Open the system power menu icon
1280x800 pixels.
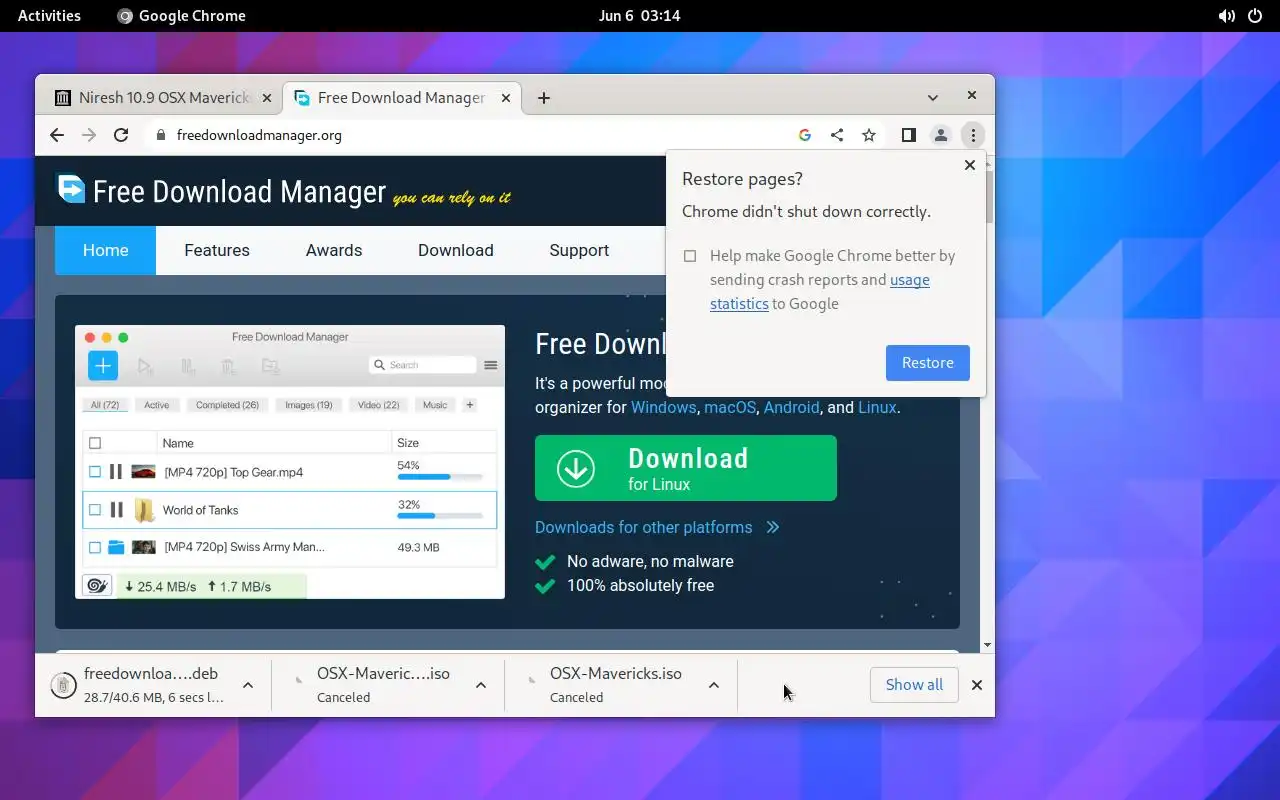click(1255, 16)
